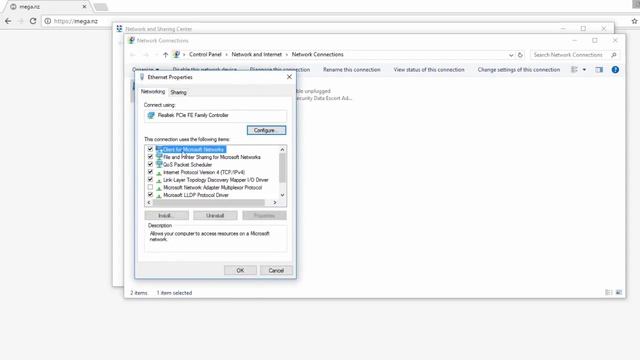Viewport: 640px width, 360px height.
Task: Uncheck QoS Packet Scheduler checkbox
Action: 150,164
